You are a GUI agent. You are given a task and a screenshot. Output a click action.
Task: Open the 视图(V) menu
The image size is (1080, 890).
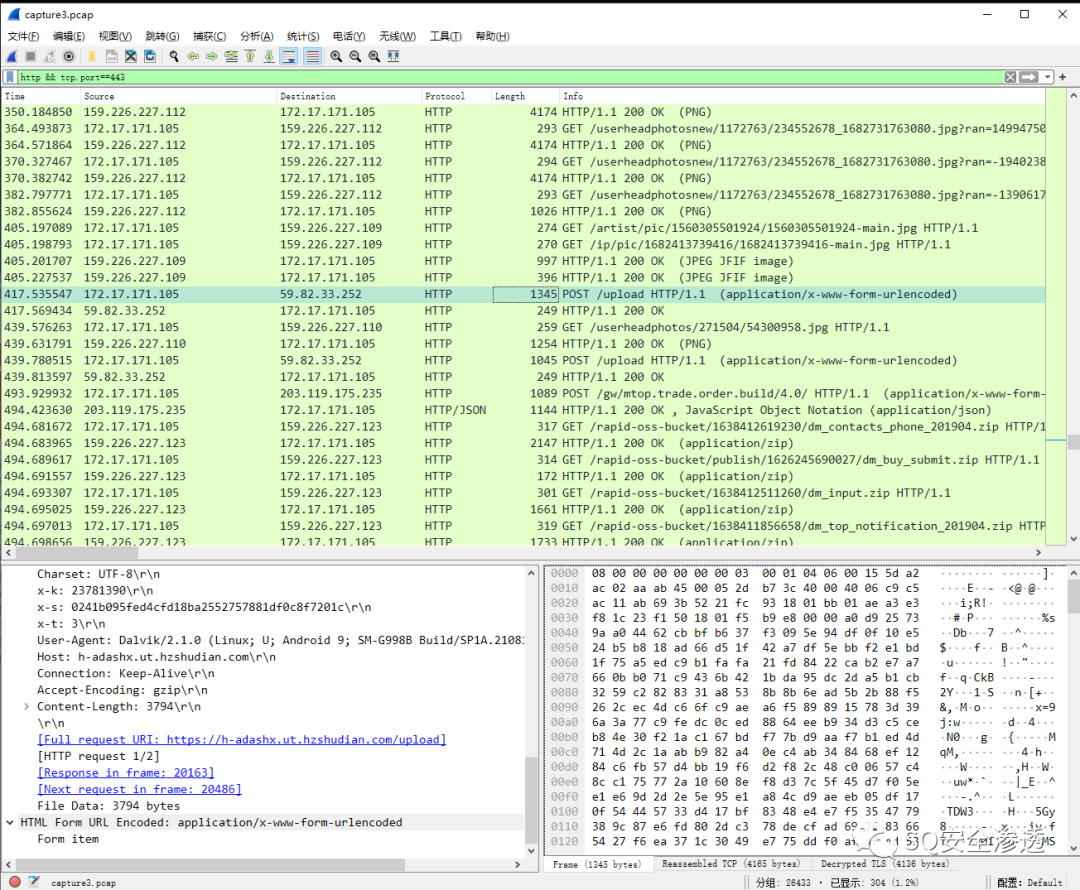115,36
